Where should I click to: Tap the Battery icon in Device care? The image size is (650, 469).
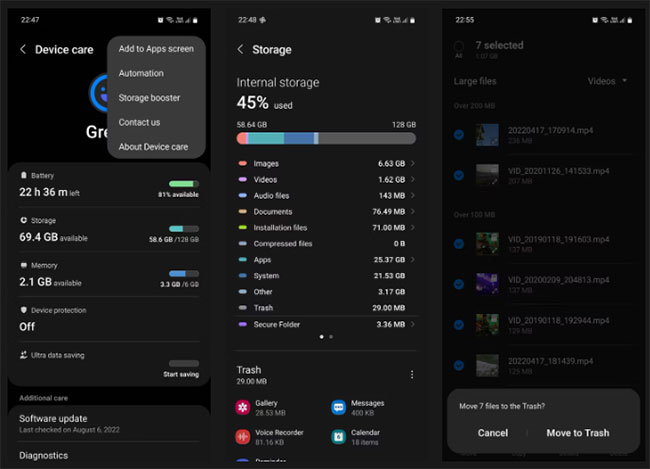point(24,175)
